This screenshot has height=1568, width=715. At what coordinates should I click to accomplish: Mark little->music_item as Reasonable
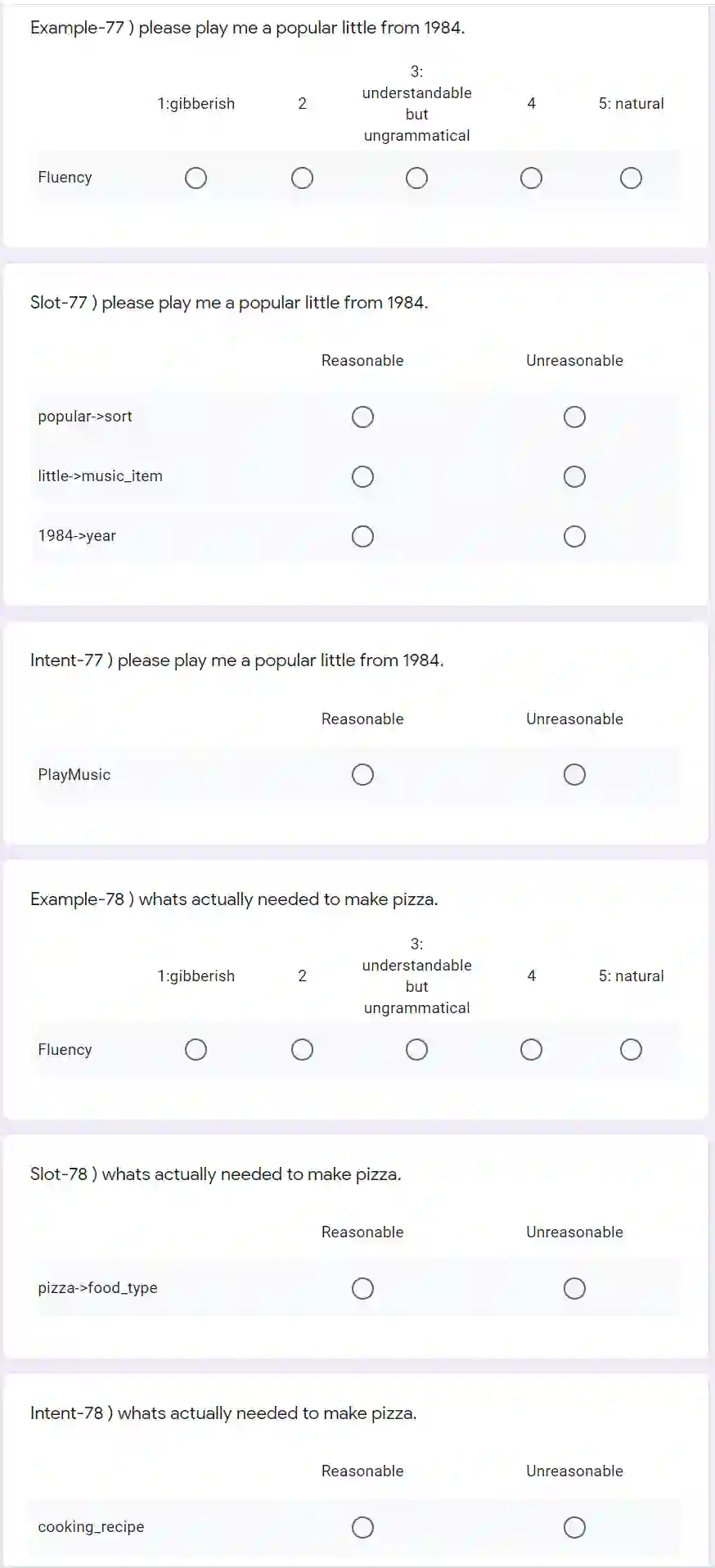(x=362, y=477)
